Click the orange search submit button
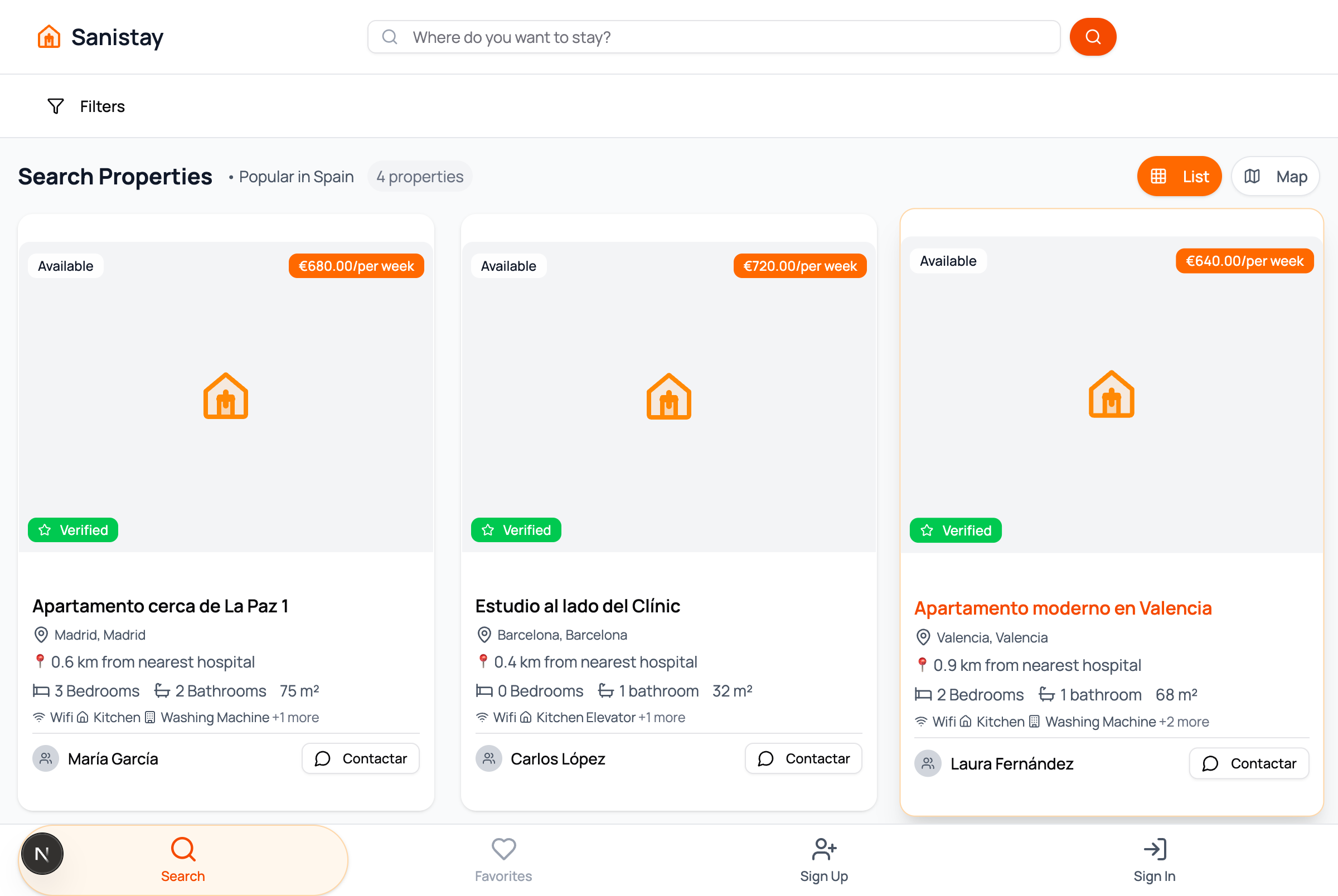The height and width of the screenshot is (896, 1338). pyautogui.click(x=1092, y=37)
